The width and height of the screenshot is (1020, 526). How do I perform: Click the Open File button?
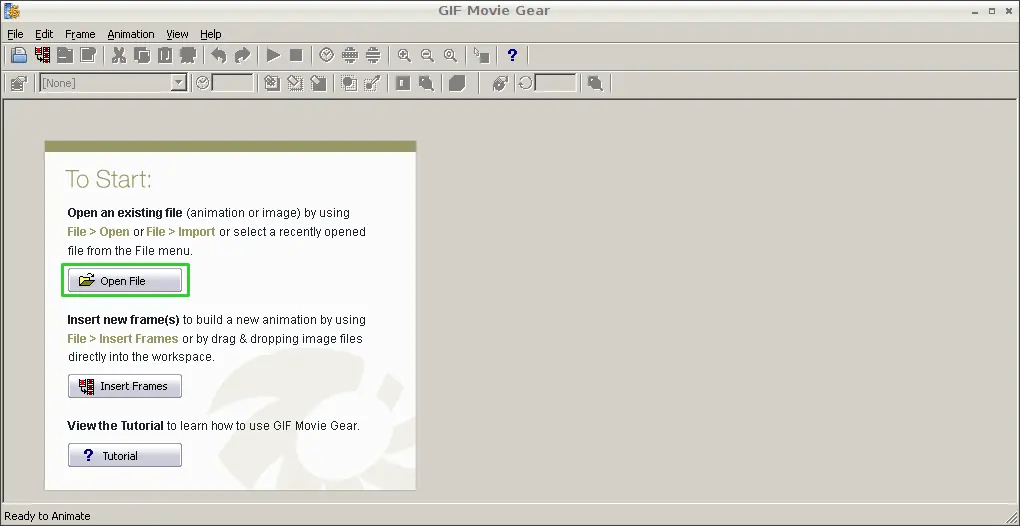125,281
